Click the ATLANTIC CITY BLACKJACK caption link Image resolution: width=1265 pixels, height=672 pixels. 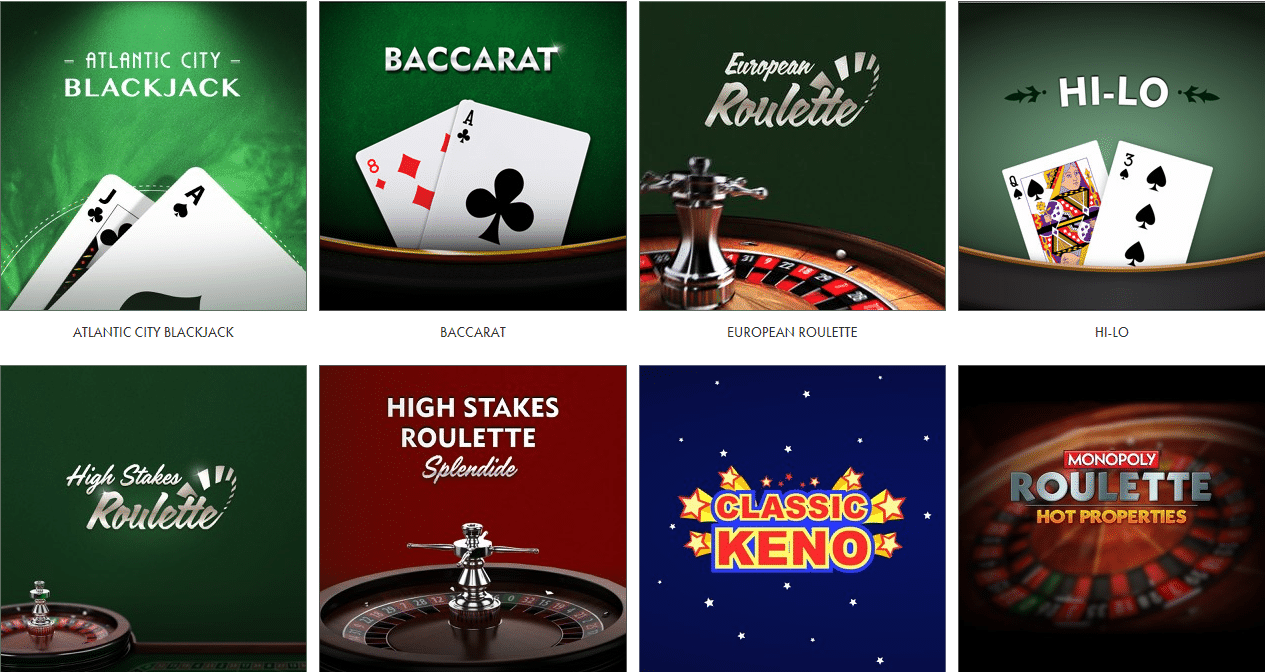coord(153,332)
